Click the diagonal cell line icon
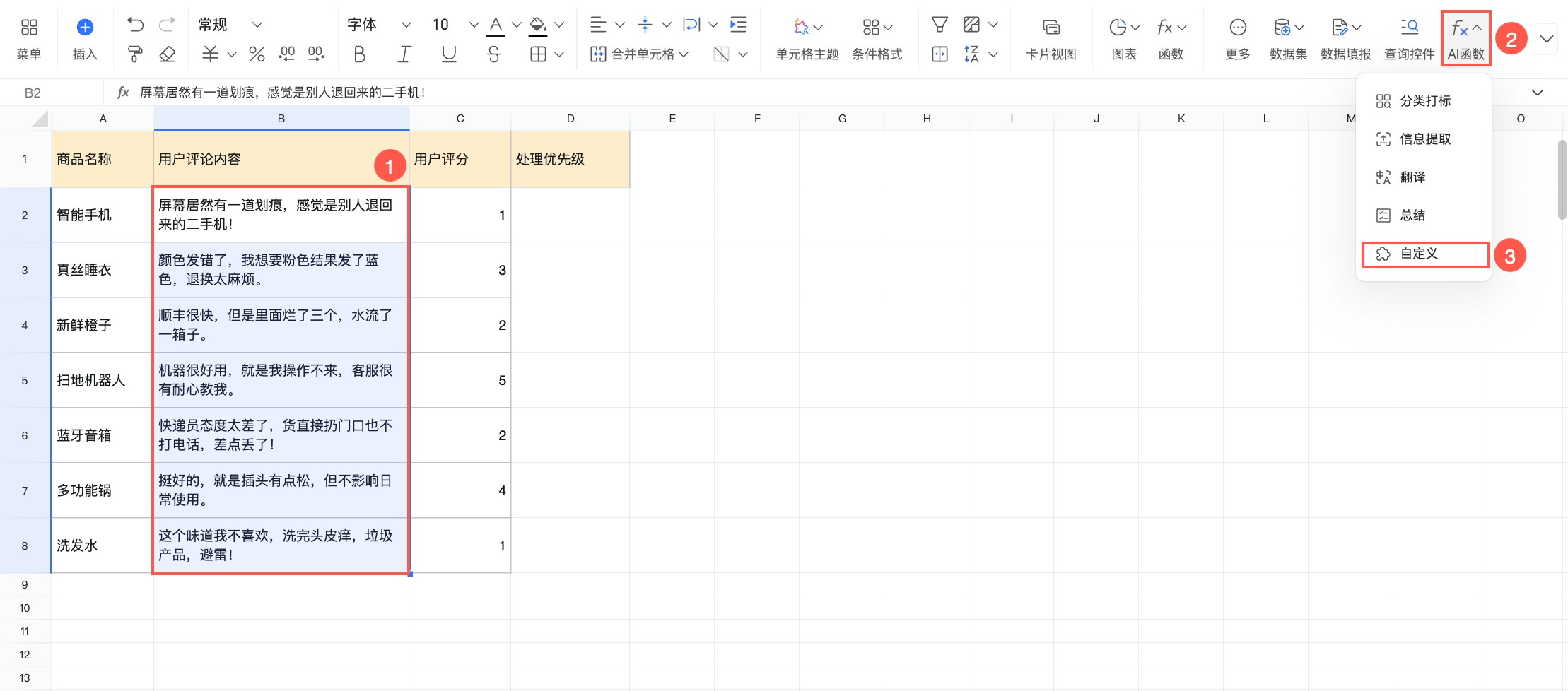This screenshot has width=1568, height=691. click(721, 54)
